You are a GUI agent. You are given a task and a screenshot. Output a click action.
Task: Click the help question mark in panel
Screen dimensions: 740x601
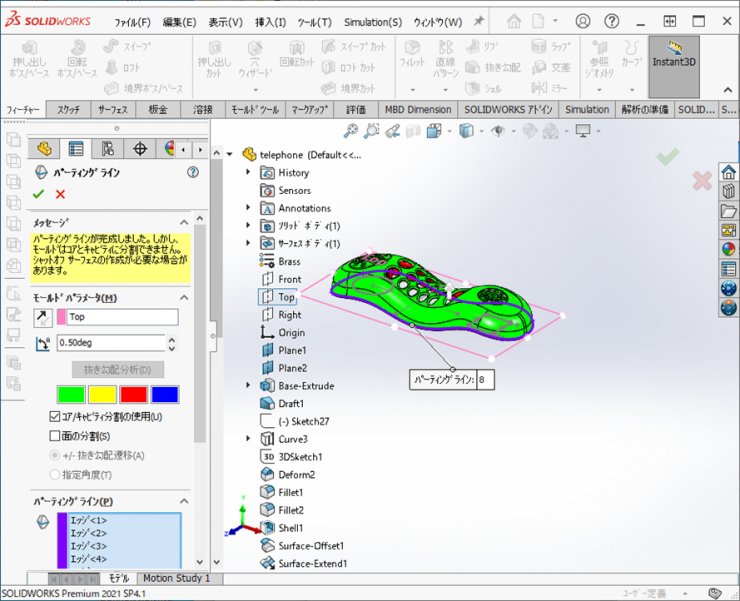(193, 172)
